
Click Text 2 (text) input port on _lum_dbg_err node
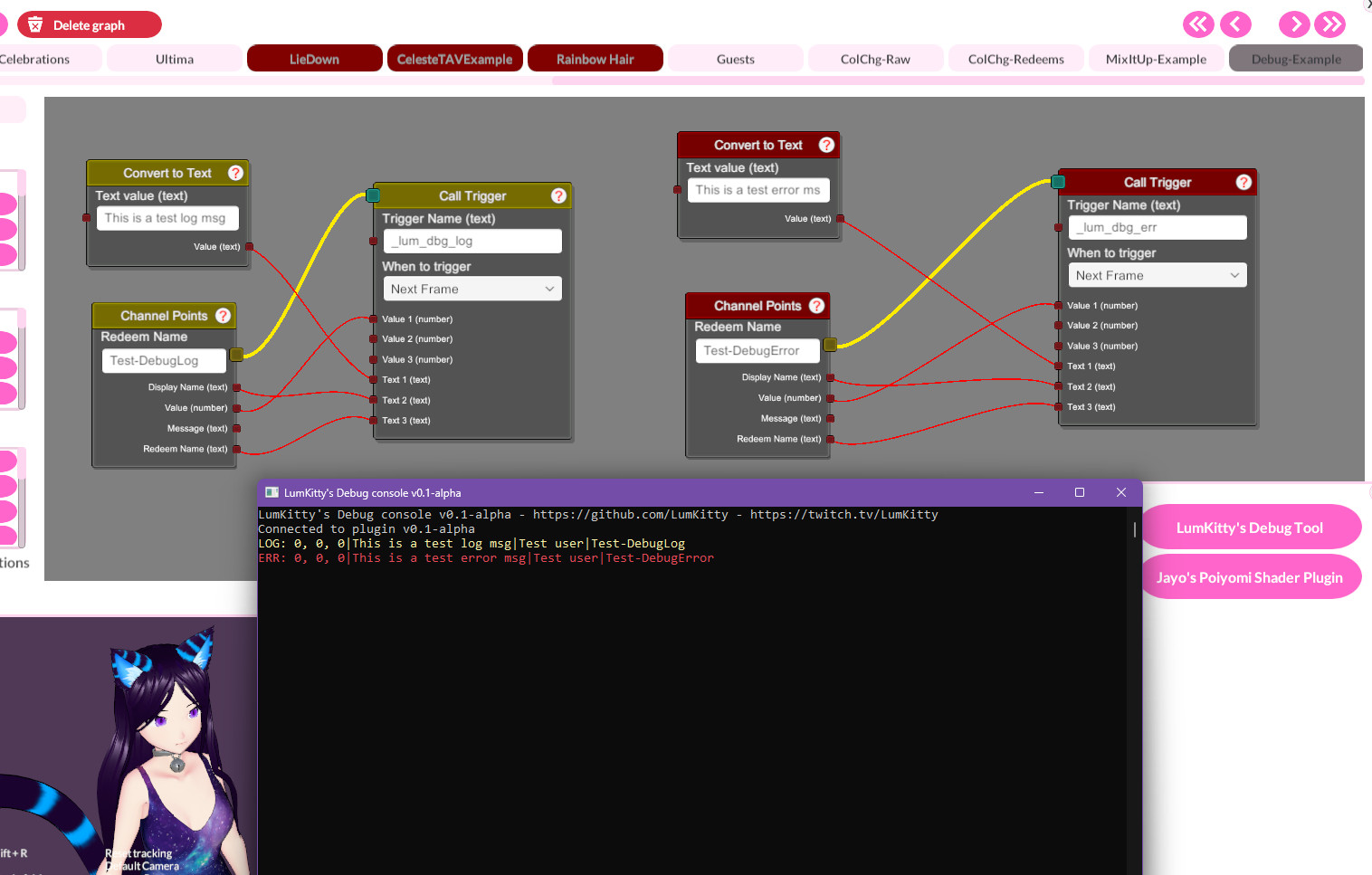coord(1058,386)
